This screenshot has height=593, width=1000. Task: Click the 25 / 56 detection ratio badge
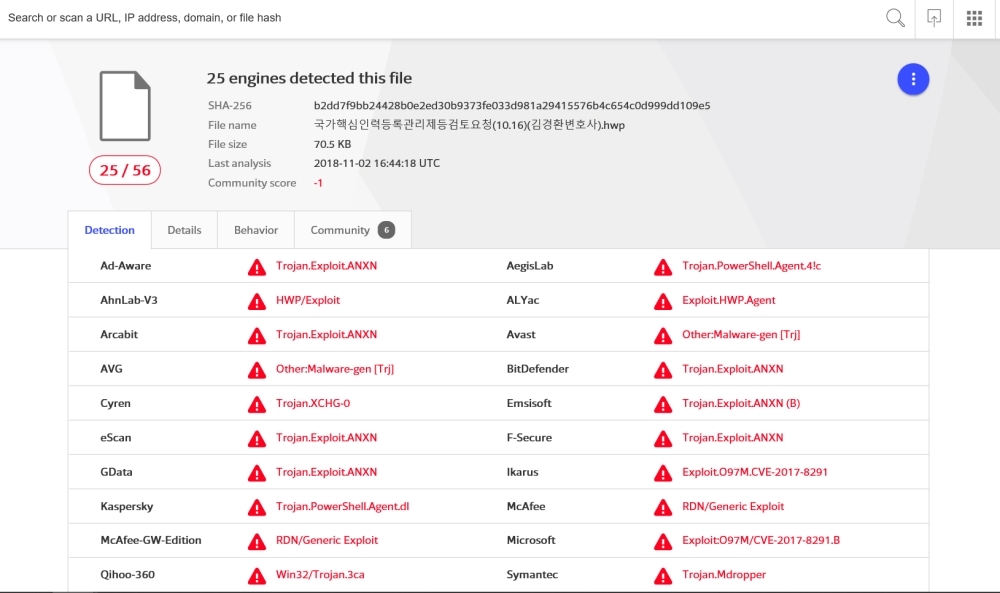tap(125, 170)
